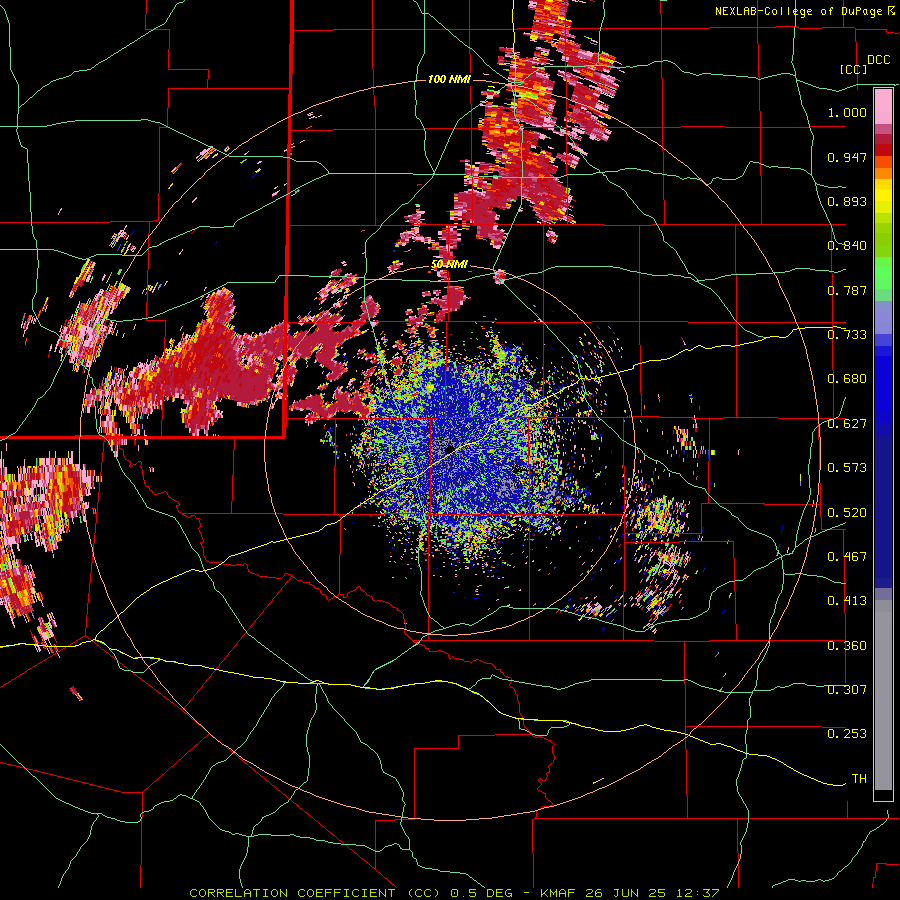Pick the light pink segment of the color bar
This screenshot has height=900, width=900.
click(883, 107)
